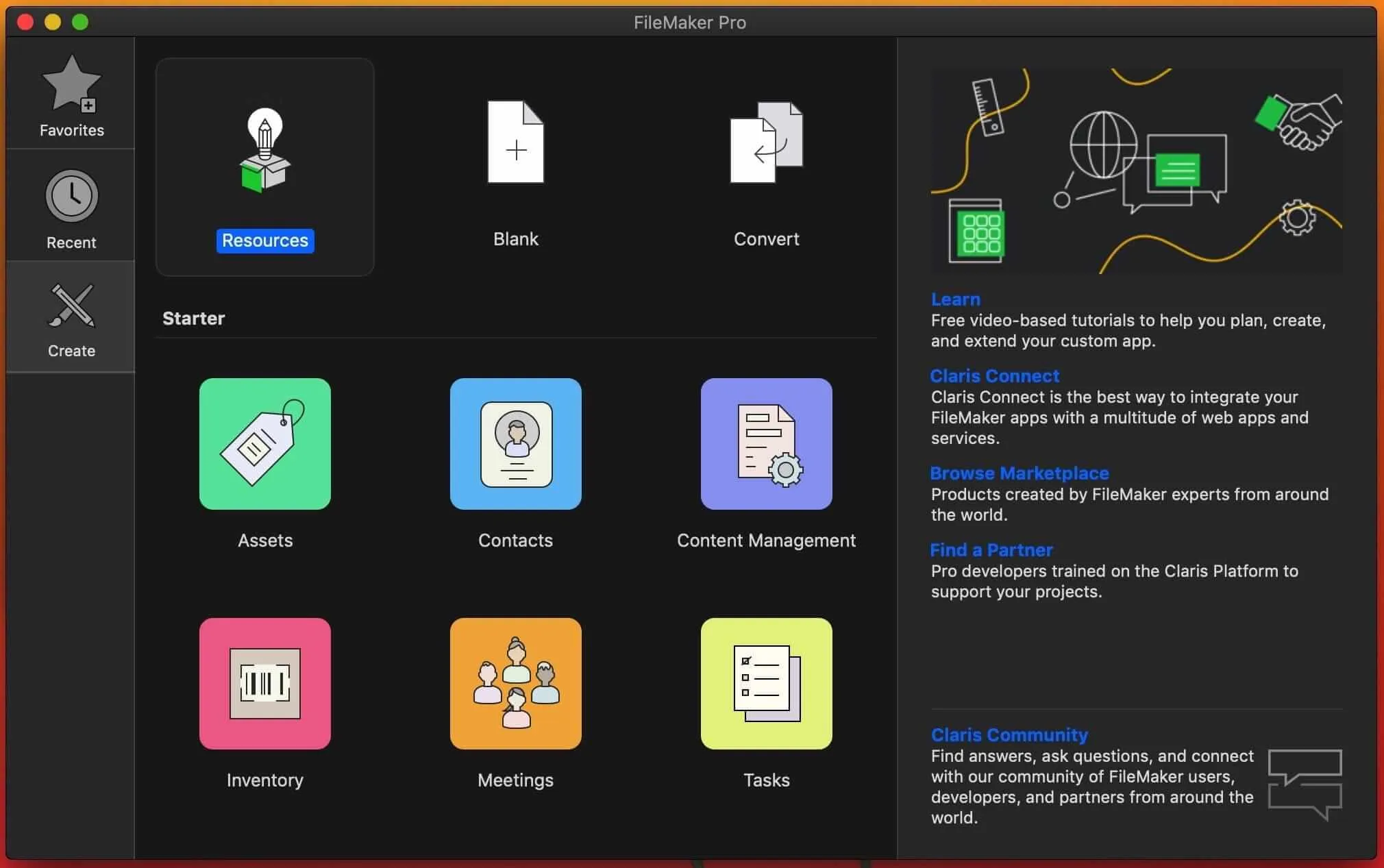Open the Inventory starter template
This screenshot has height=868, width=1384.
(x=264, y=684)
